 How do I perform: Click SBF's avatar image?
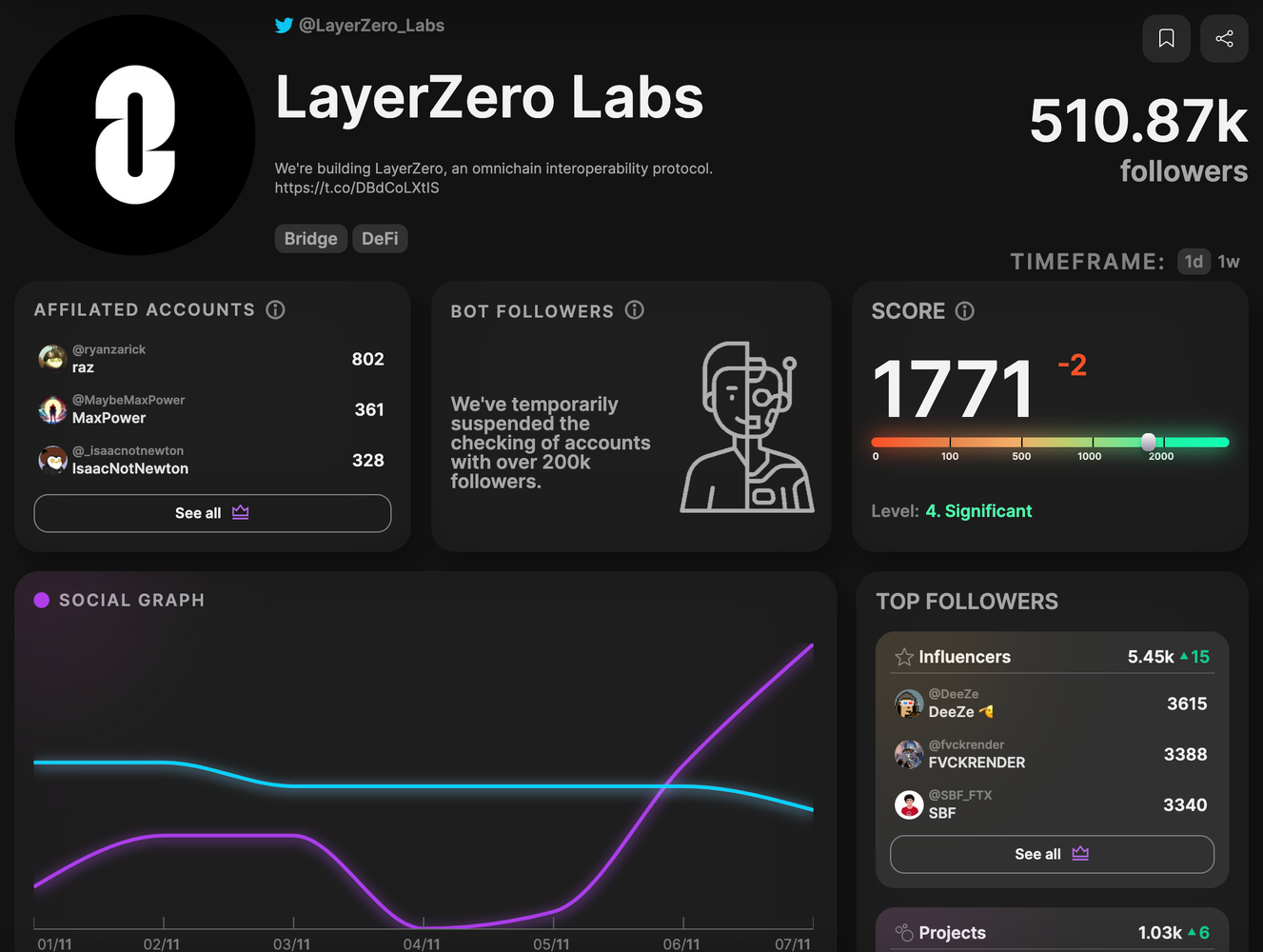click(909, 804)
